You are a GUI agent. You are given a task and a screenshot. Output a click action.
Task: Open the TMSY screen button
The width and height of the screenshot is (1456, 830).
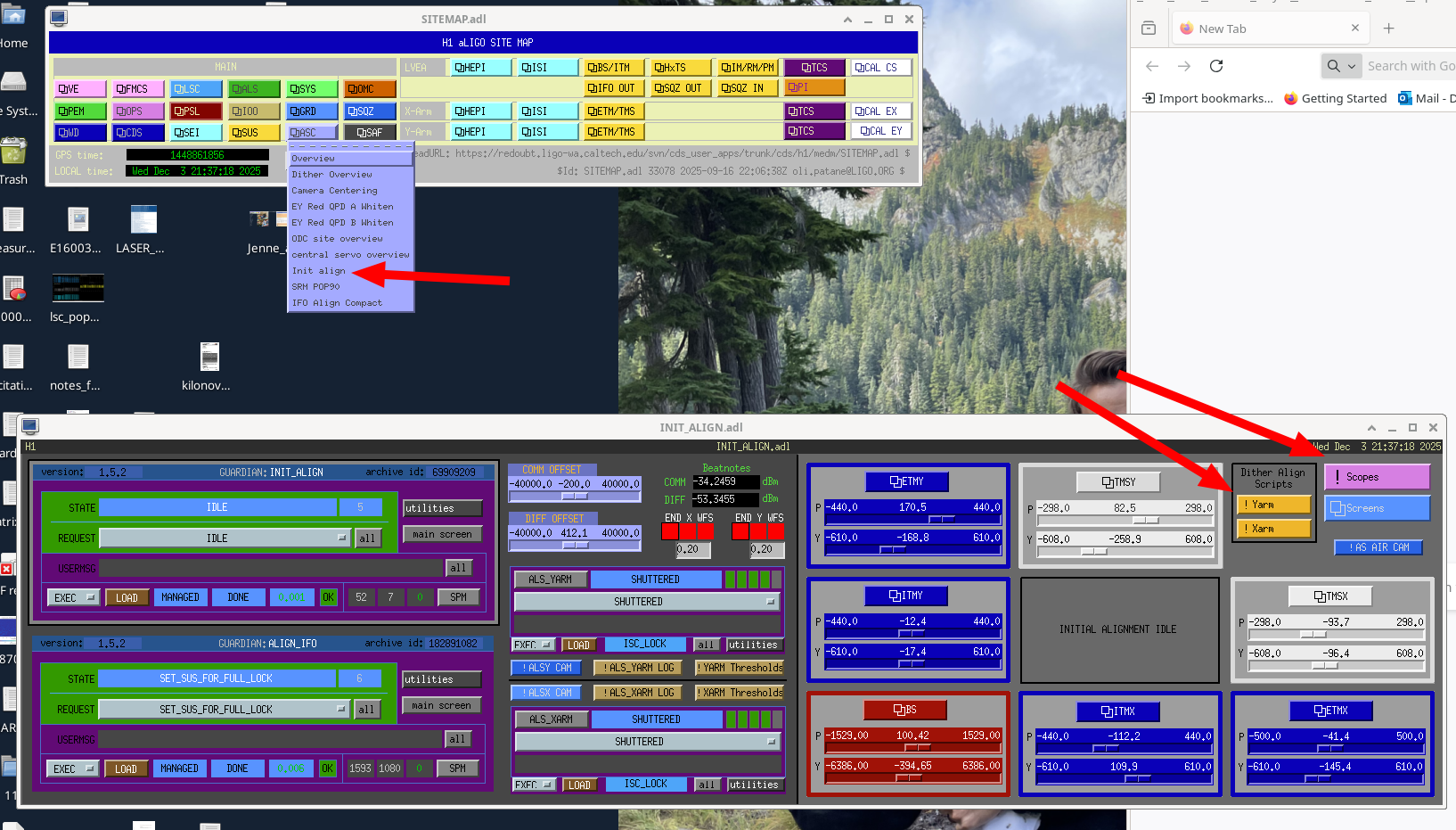click(1118, 482)
